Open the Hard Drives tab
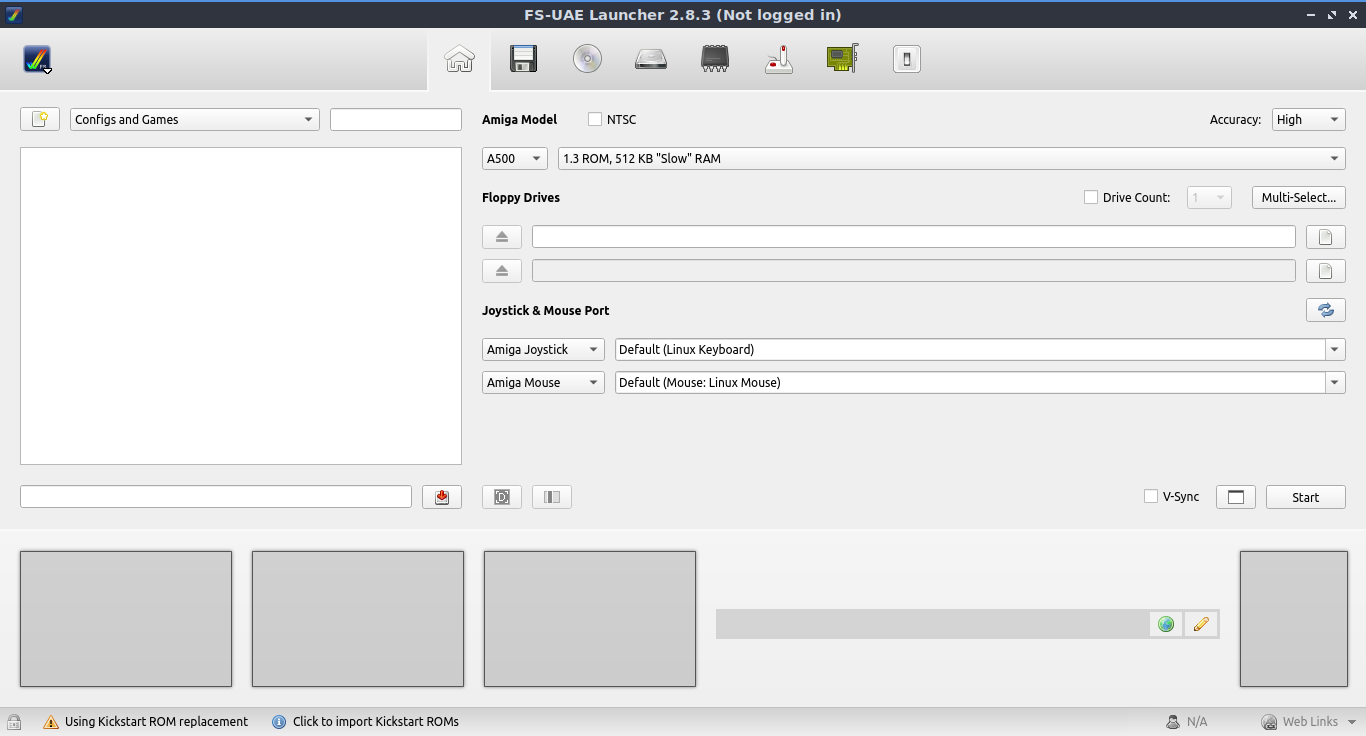The width and height of the screenshot is (1366, 736). pyautogui.click(x=651, y=59)
